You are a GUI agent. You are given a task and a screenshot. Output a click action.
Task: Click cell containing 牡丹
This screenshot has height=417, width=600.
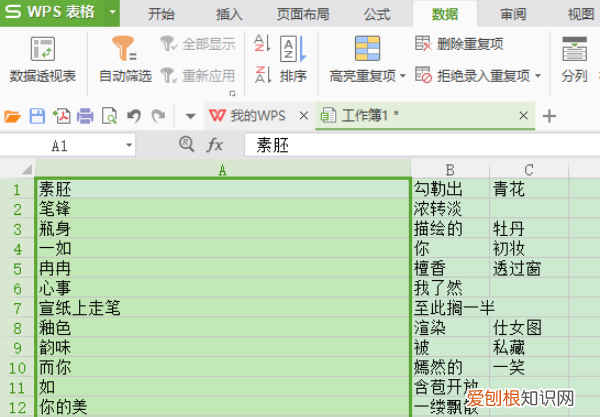pyautogui.click(x=529, y=229)
